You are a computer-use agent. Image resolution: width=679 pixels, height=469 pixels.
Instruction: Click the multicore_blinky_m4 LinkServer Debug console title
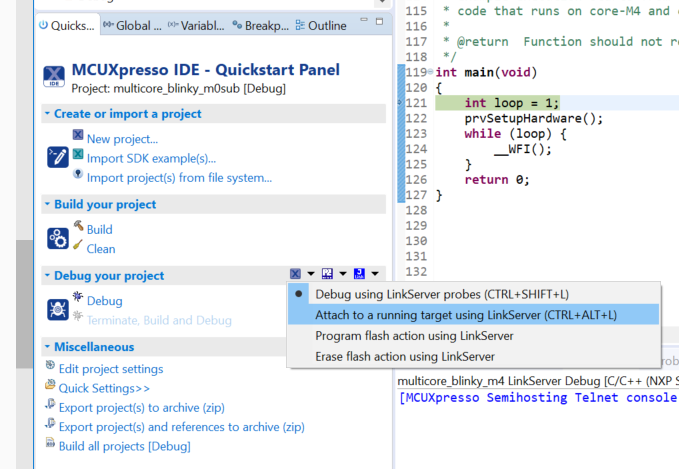pyautogui.click(x=538, y=381)
